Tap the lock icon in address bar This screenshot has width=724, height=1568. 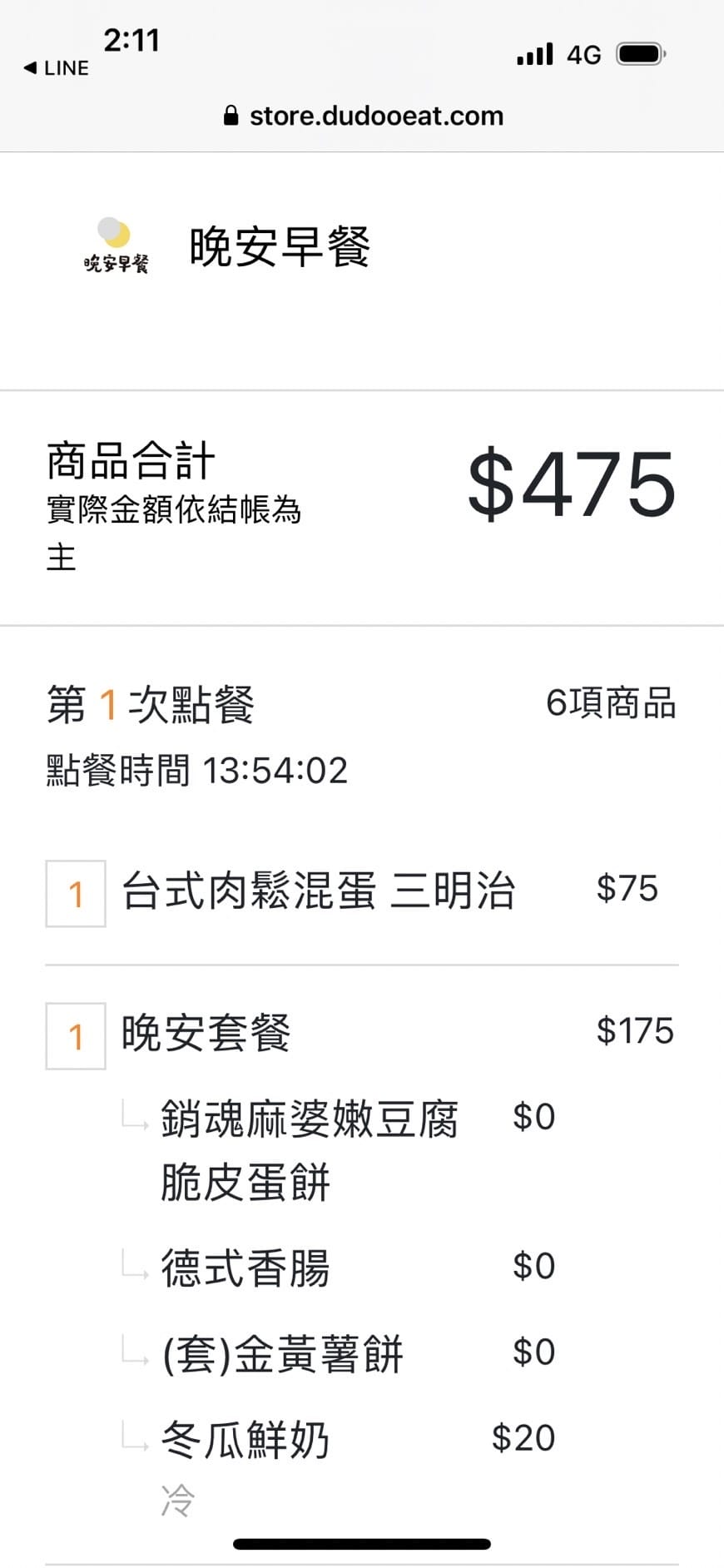pyautogui.click(x=231, y=117)
